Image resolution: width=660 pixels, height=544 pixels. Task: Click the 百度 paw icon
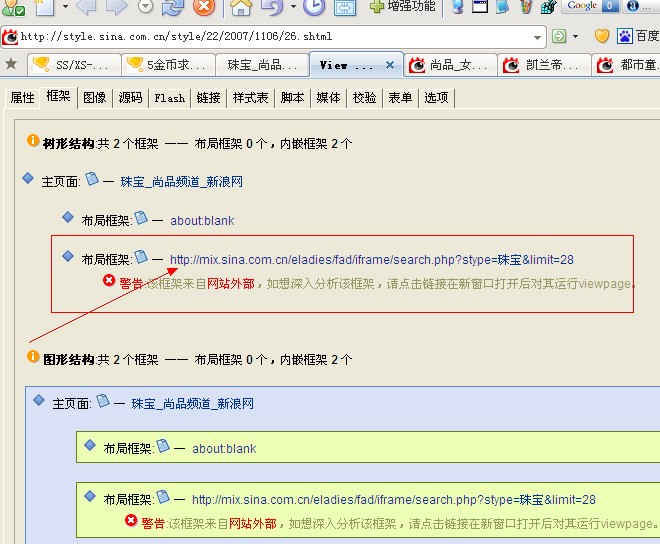click(625, 36)
